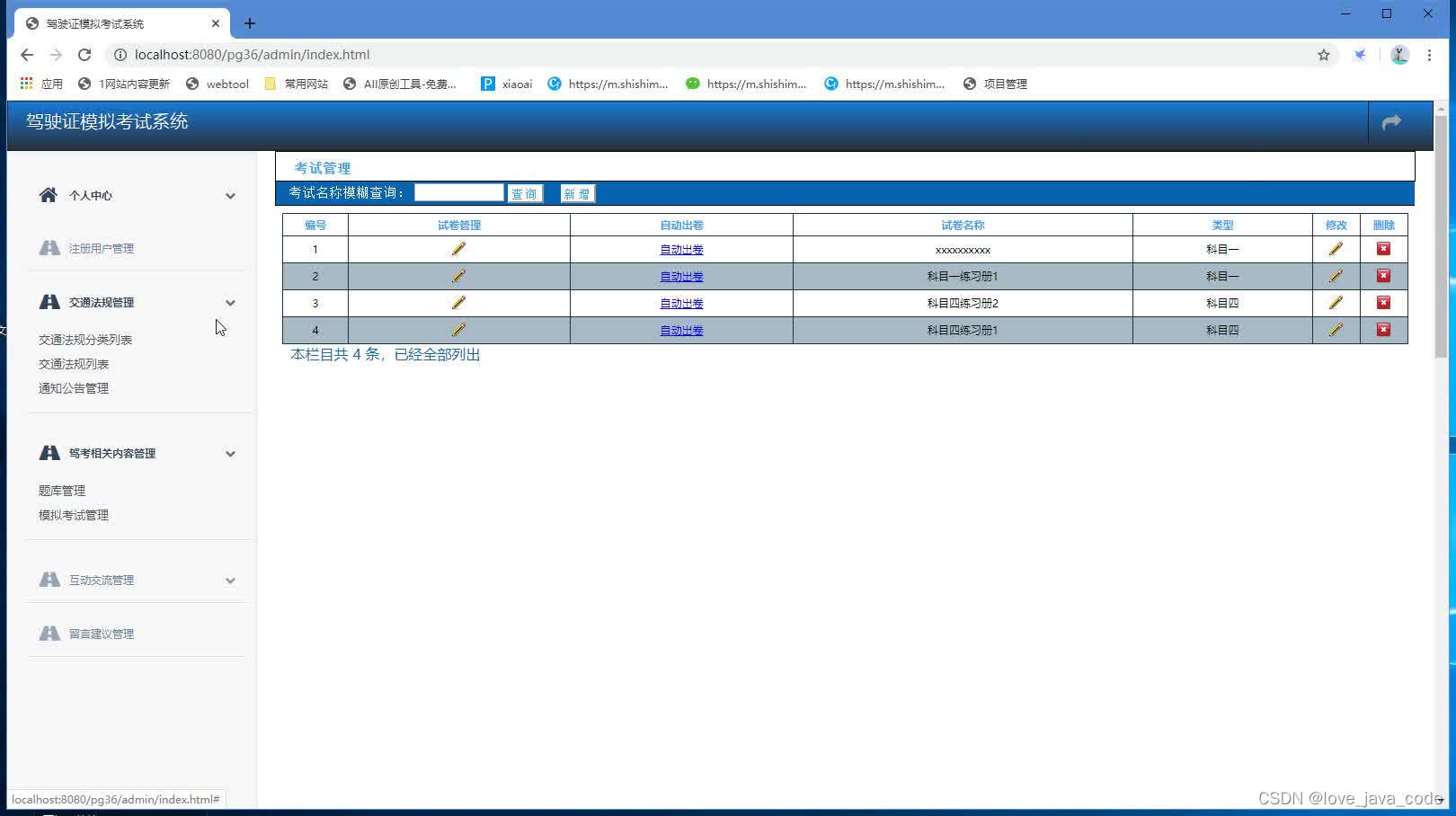Open 注册用户管理 in the sidebar
The height and width of the screenshot is (816, 1456).
pos(102,248)
